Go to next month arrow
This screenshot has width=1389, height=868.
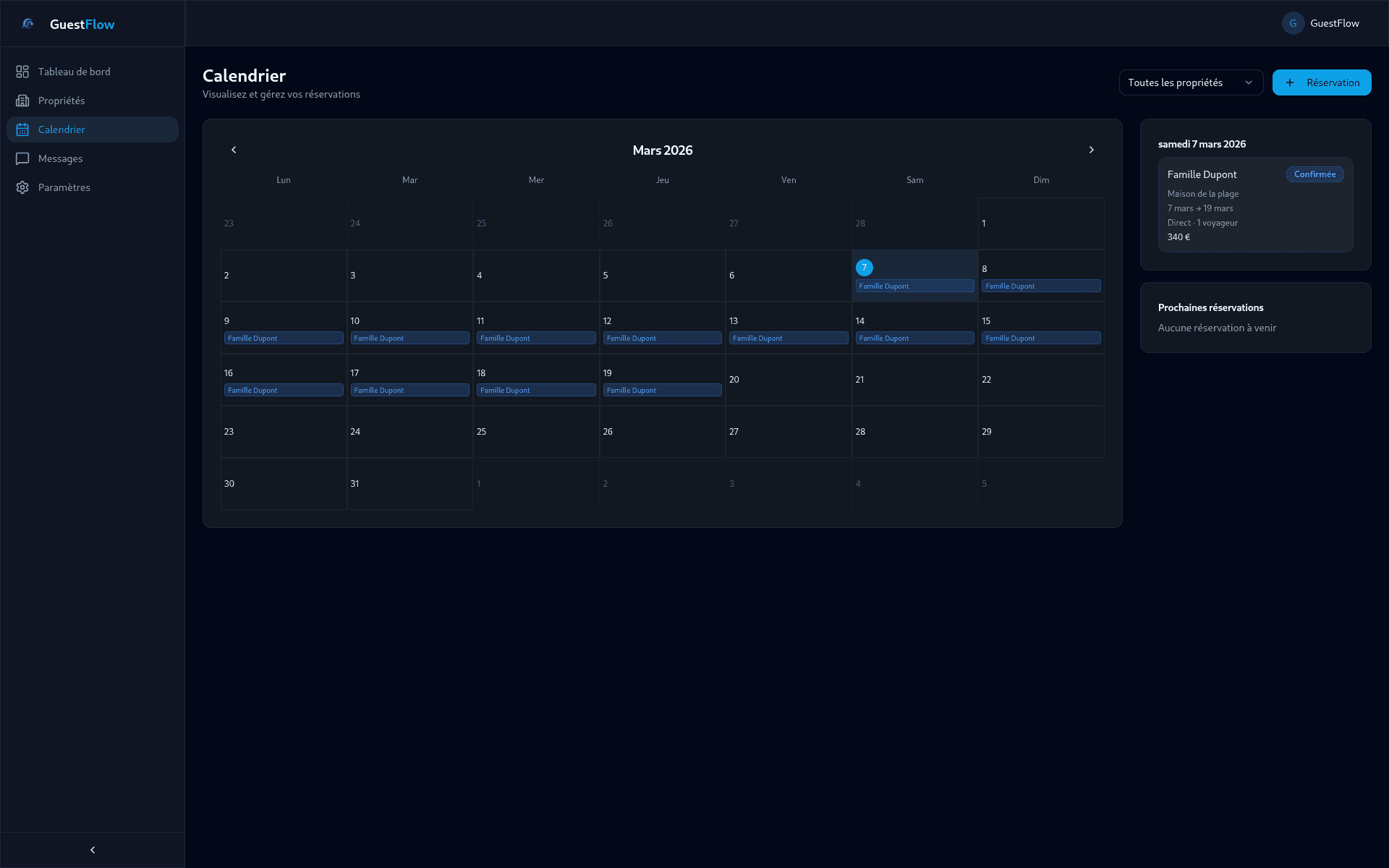click(x=1091, y=150)
